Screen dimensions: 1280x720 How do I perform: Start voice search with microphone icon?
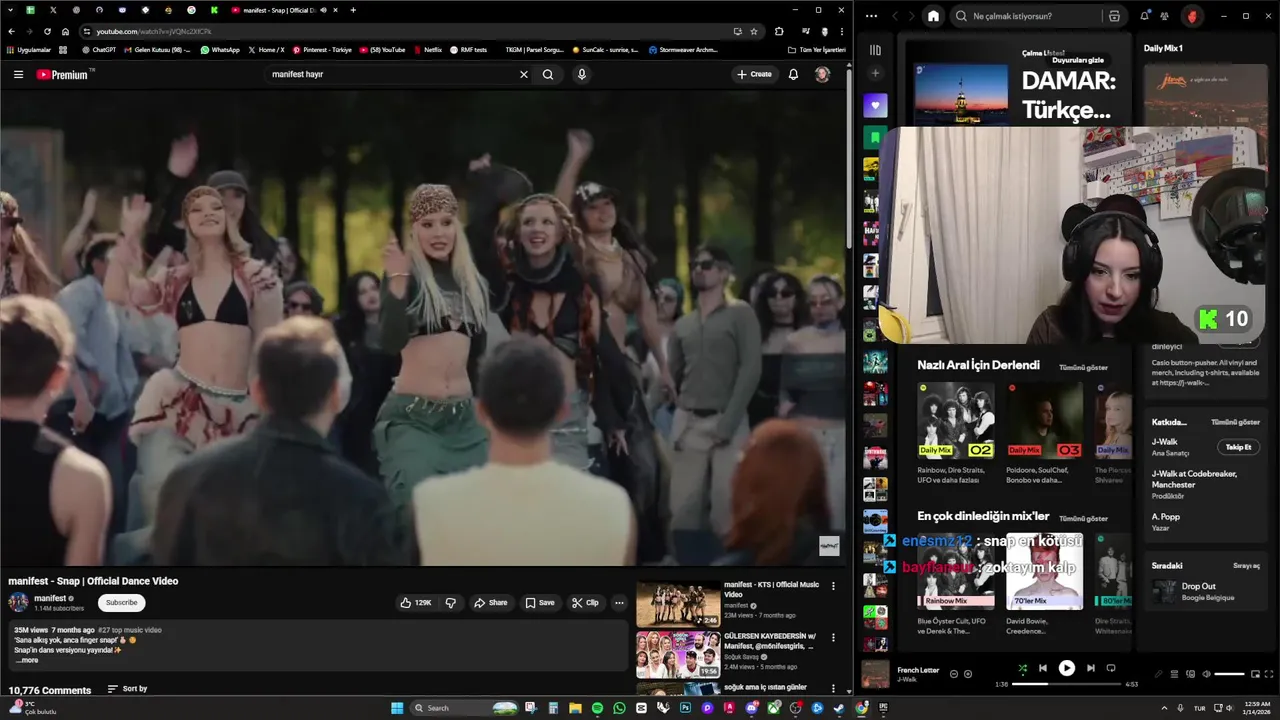pyautogui.click(x=582, y=74)
